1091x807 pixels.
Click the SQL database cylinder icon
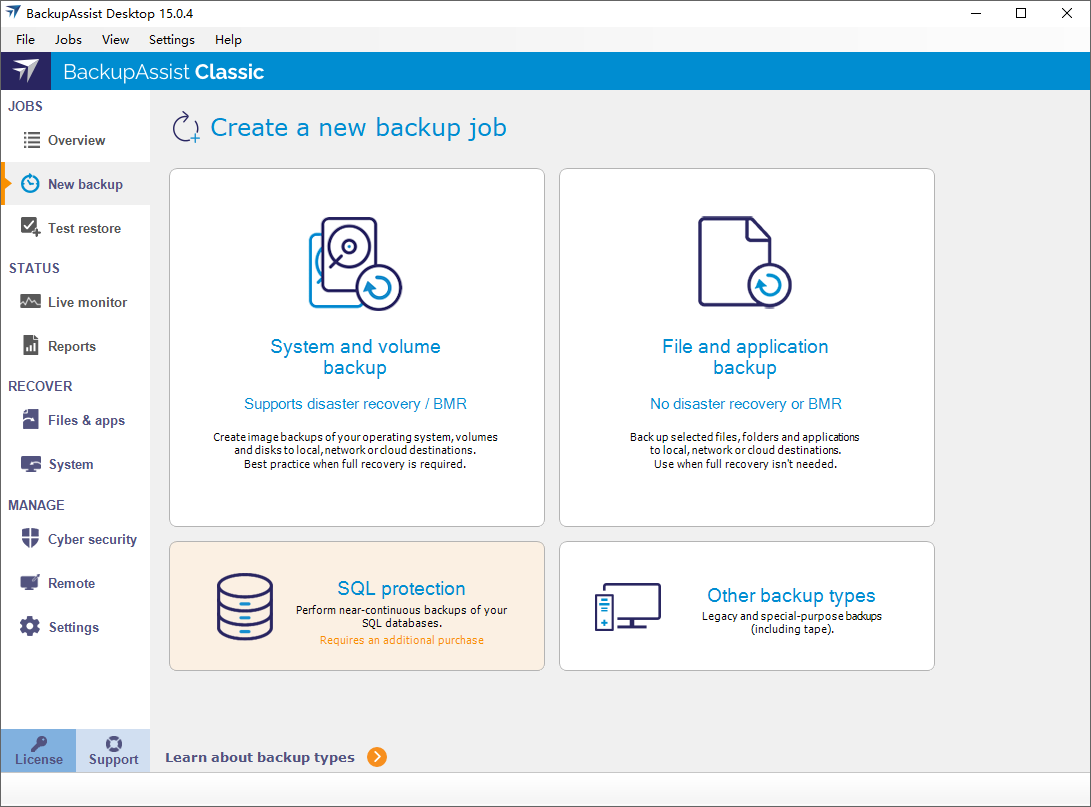tap(245, 606)
